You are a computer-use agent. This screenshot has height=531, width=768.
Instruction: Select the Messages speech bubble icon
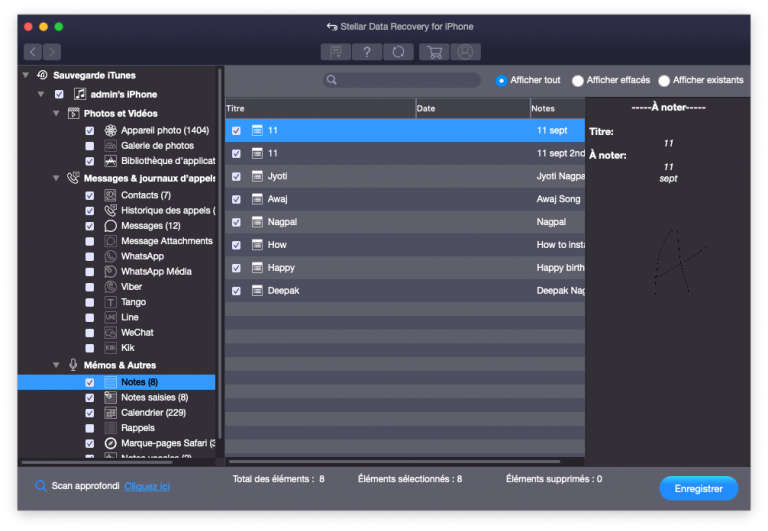[x=111, y=226]
